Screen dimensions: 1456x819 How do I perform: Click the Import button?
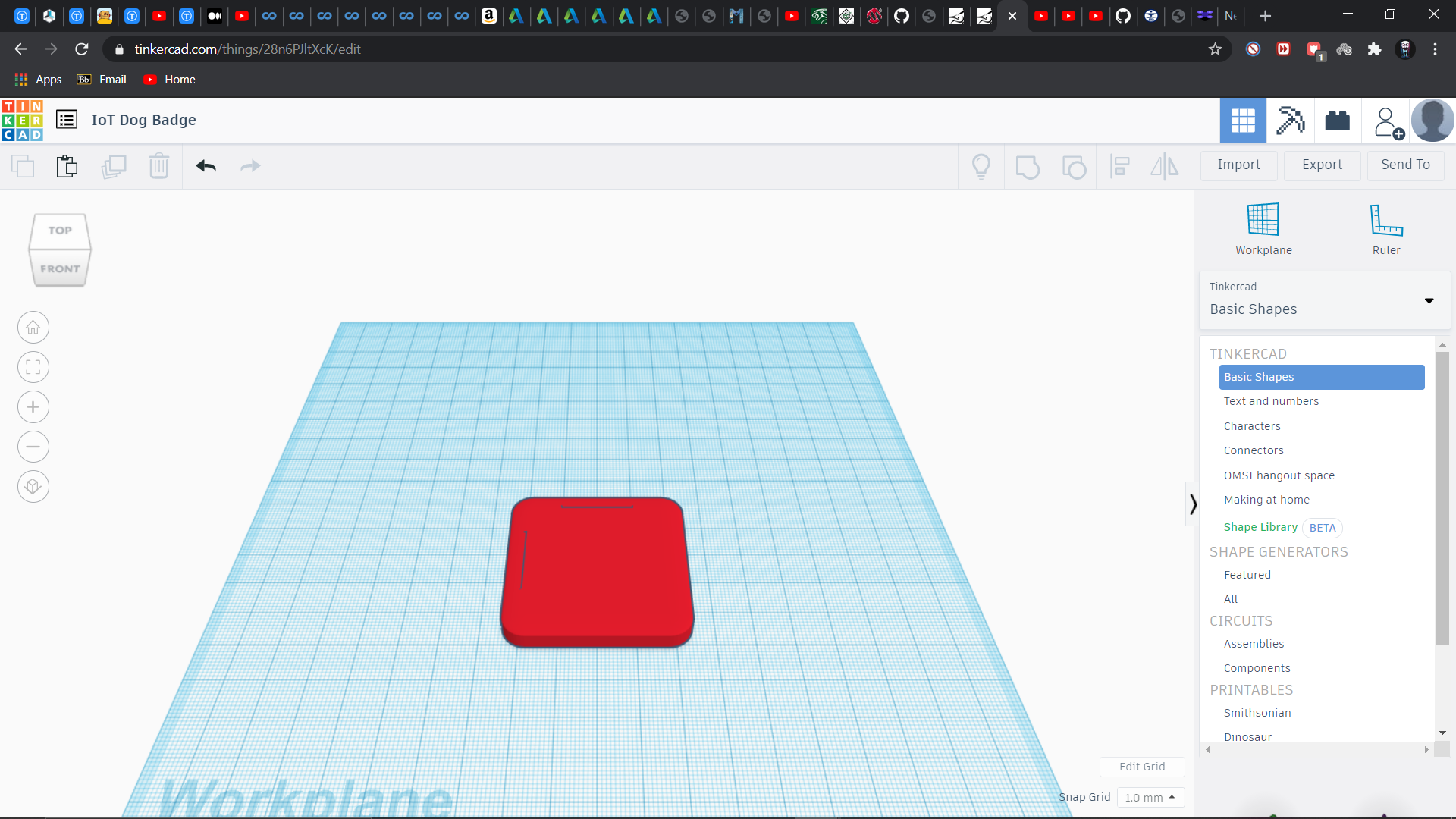pyautogui.click(x=1238, y=165)
